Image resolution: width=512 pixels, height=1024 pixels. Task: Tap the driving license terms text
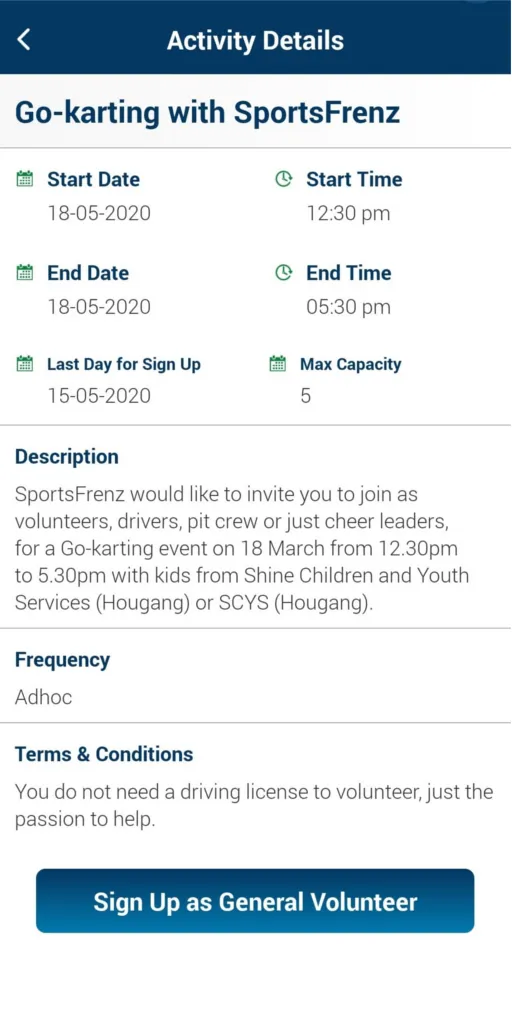[x=254, y=806]
